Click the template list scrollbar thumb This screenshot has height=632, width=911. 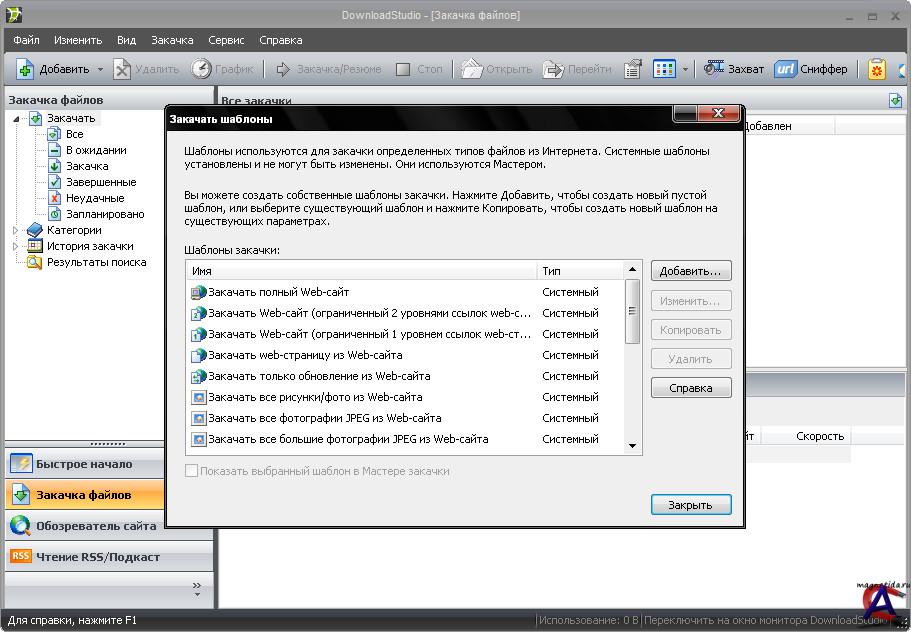coord(632,311)
